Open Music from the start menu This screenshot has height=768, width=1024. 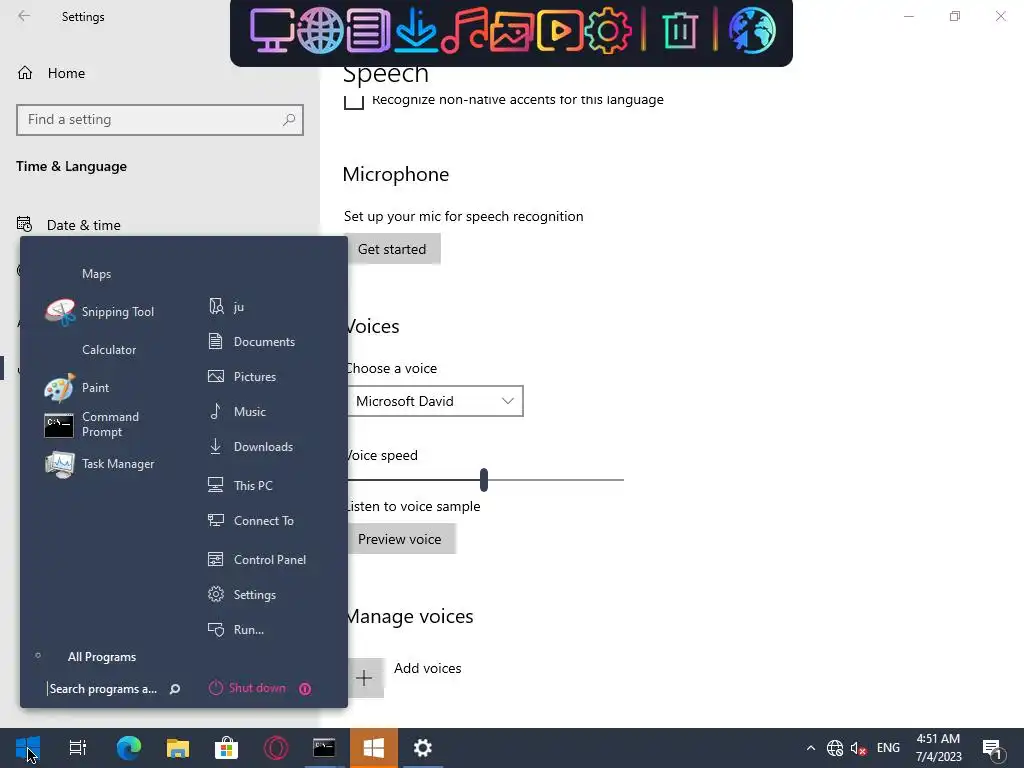click(236, 411)
